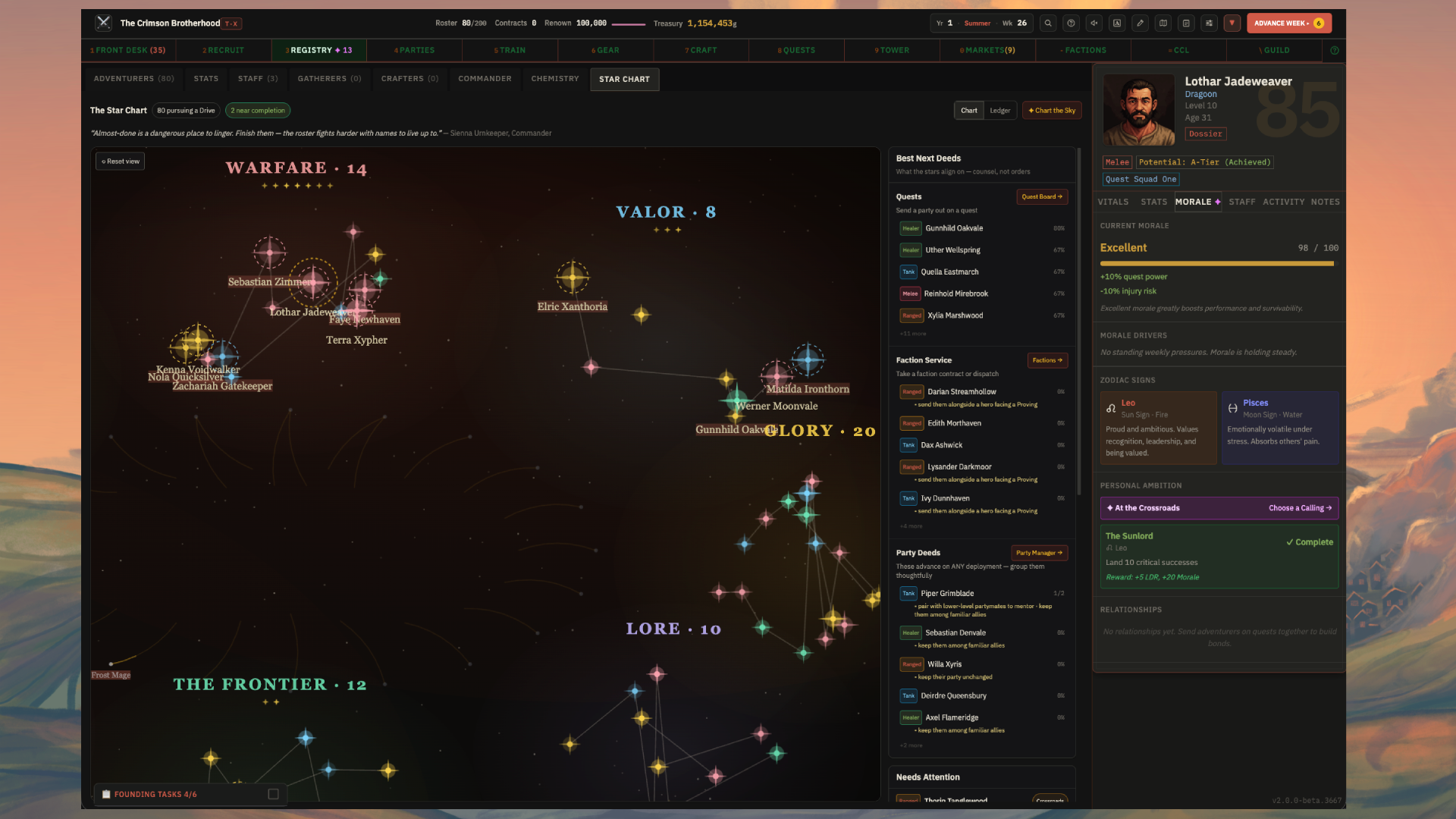Click the Healer badge beside Axel Flameridge
This screenshot has width=1456, height=819.
coord(910,717)
